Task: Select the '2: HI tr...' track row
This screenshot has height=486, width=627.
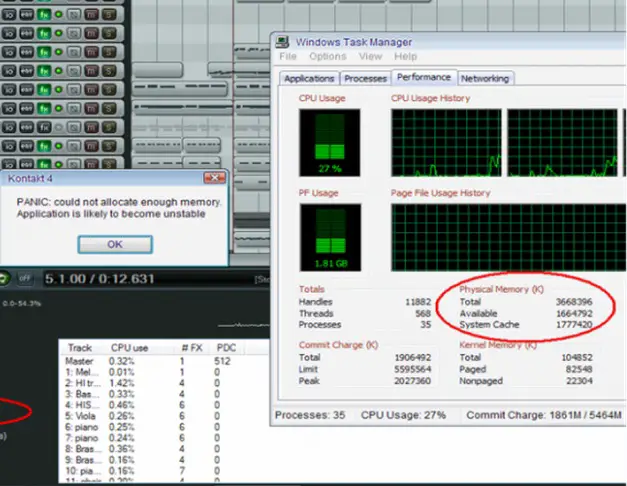Action: (x=164, y=383)
